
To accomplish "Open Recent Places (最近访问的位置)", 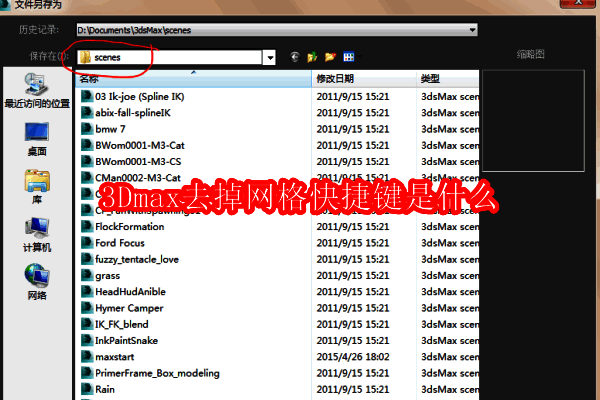I will (x=37, y=89).
